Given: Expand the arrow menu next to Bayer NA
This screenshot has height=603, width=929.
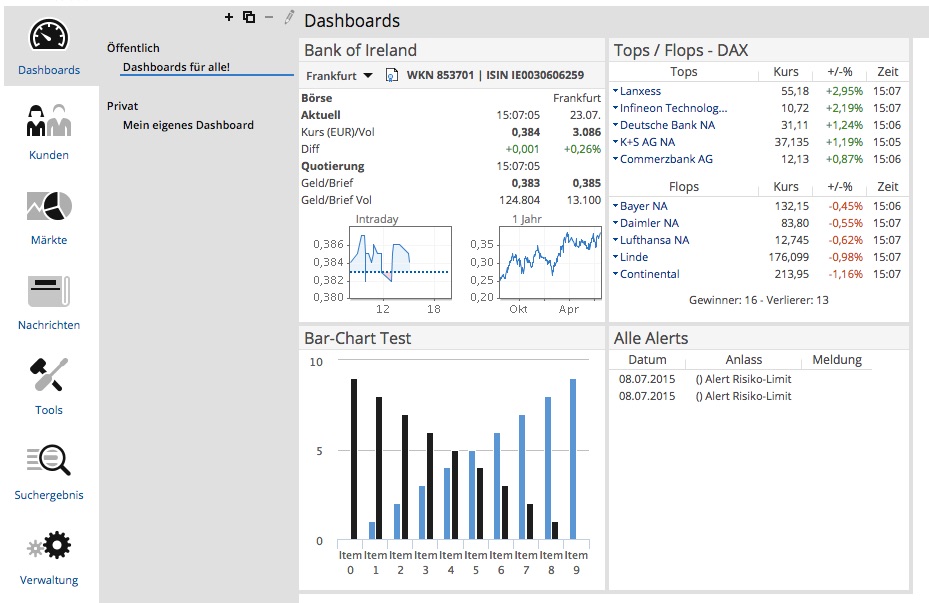Looking at the screenshot, I should tap(615, 206).
